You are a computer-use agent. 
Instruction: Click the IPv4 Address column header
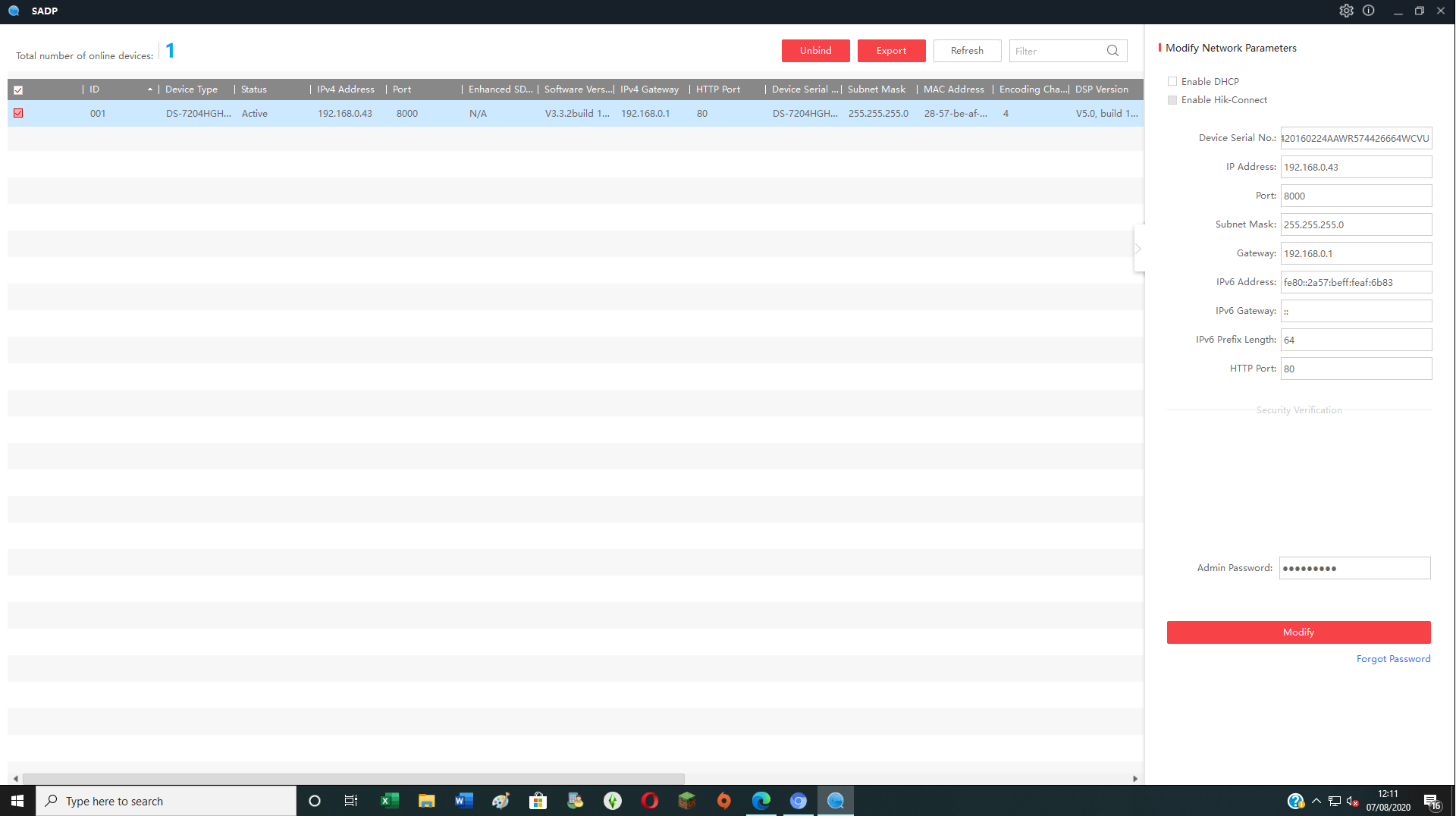346,89
